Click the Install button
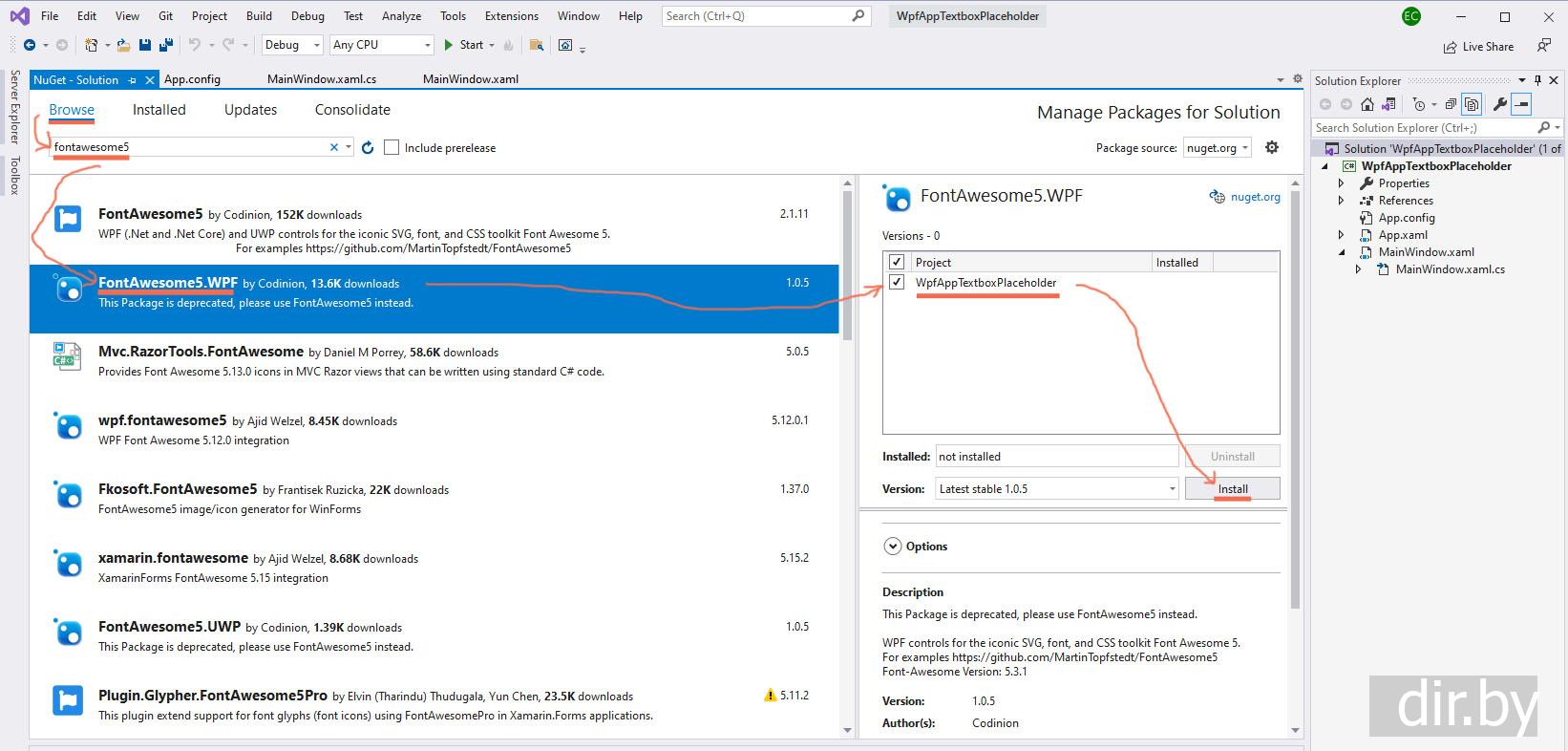 tap(1232, 488)
